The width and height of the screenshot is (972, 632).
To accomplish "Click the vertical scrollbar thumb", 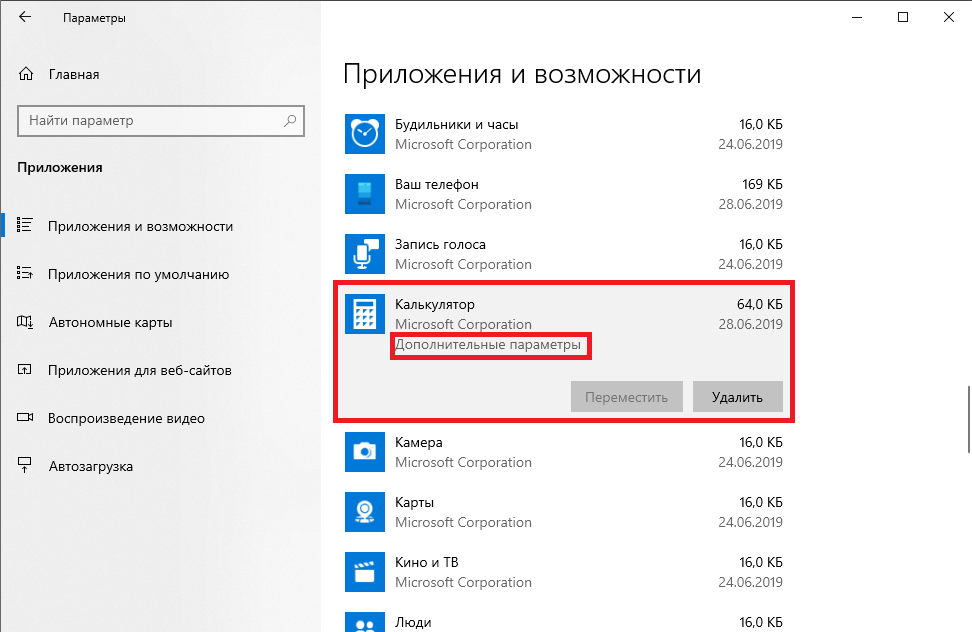I will click(x=968, y=419).
